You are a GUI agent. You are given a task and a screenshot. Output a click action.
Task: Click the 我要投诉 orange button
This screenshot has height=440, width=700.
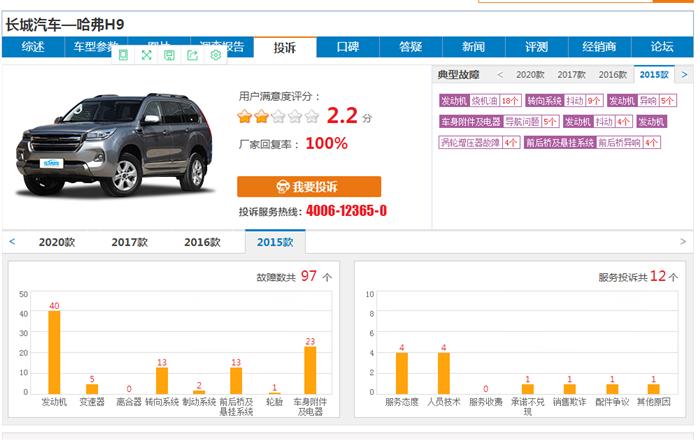tap(309, 187)
